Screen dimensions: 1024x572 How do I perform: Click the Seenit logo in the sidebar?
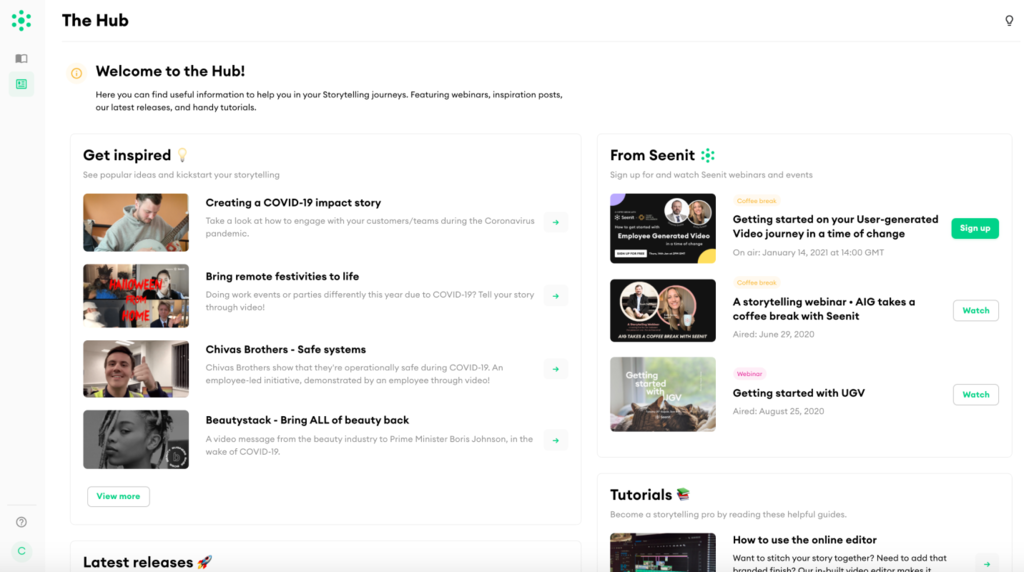pos(22,20)
